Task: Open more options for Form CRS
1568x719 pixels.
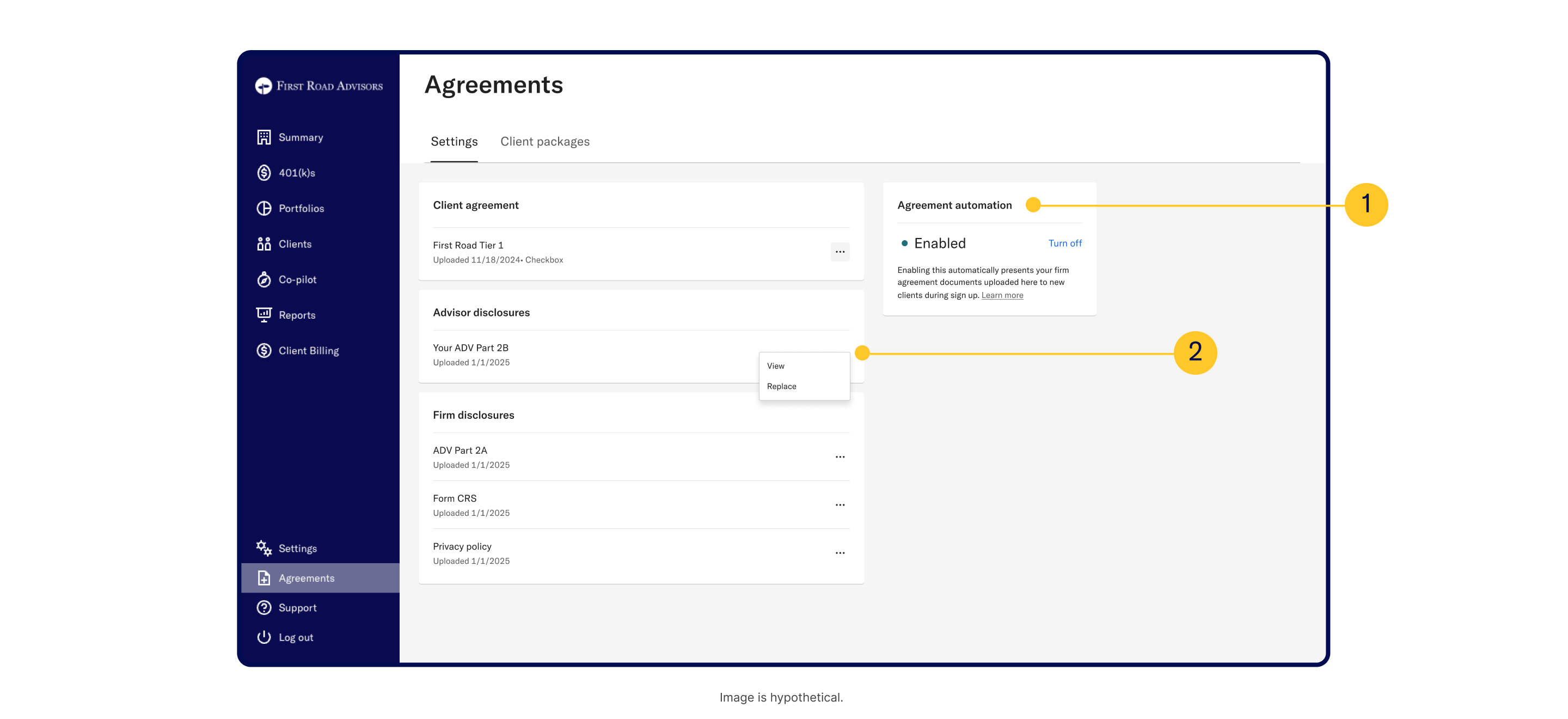Action: coord(840,505)
